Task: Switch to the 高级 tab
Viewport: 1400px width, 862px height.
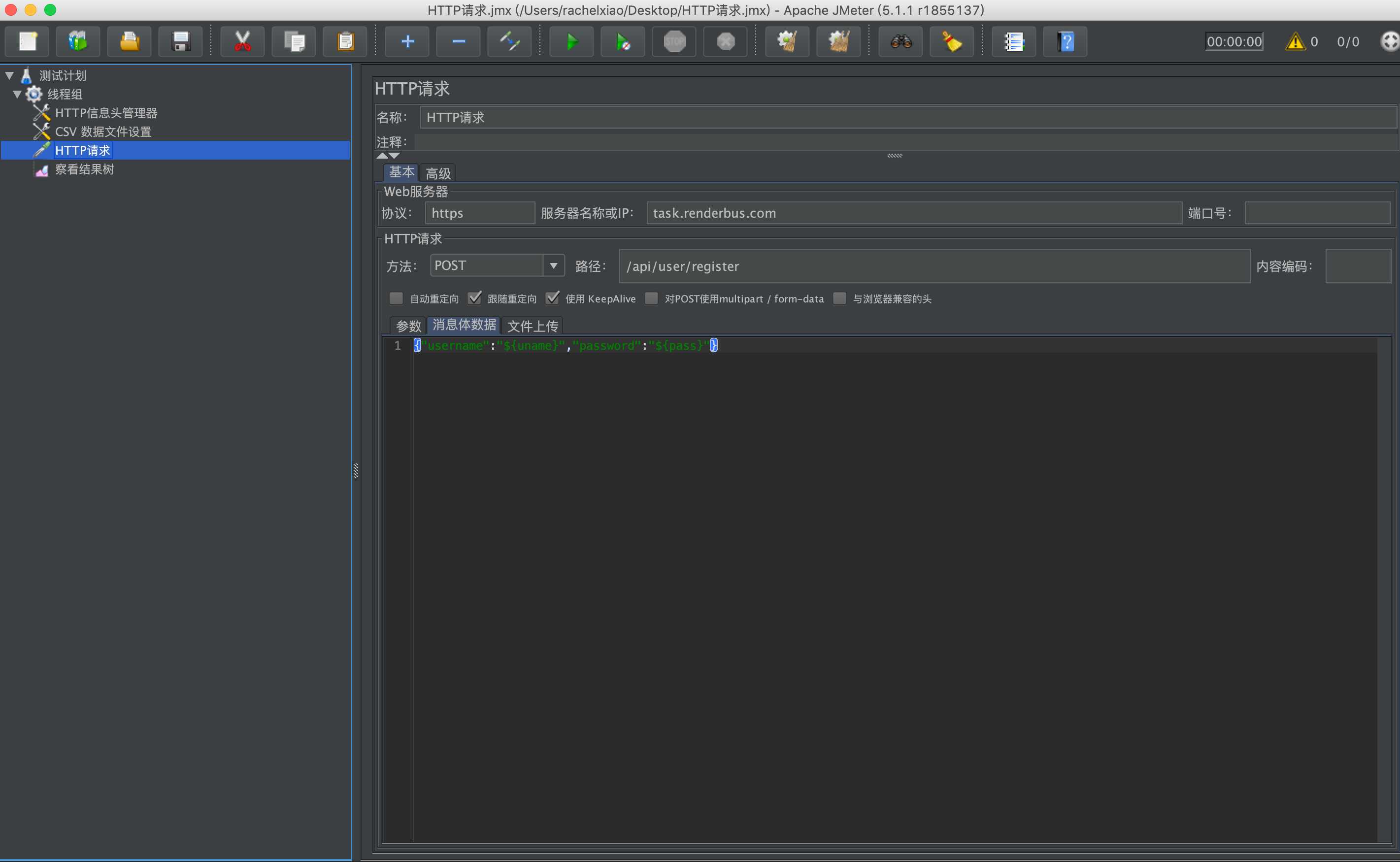Action: click(438, 173)
